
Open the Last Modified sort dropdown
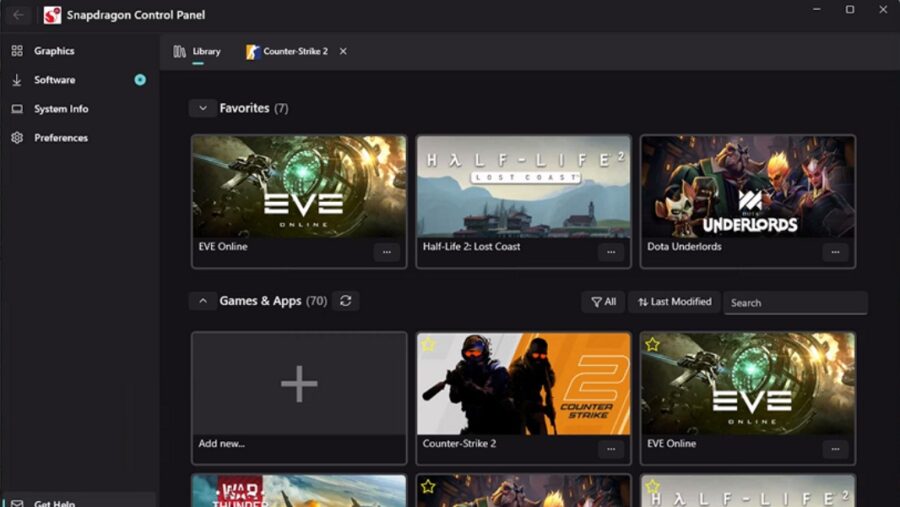(673, 302)
